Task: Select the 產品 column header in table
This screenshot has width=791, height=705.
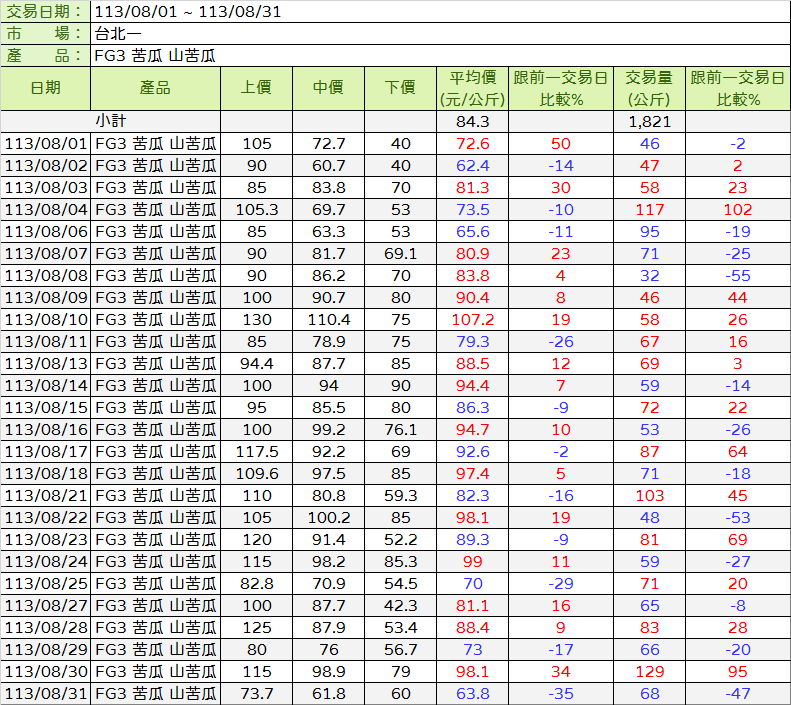Action: 155,88
